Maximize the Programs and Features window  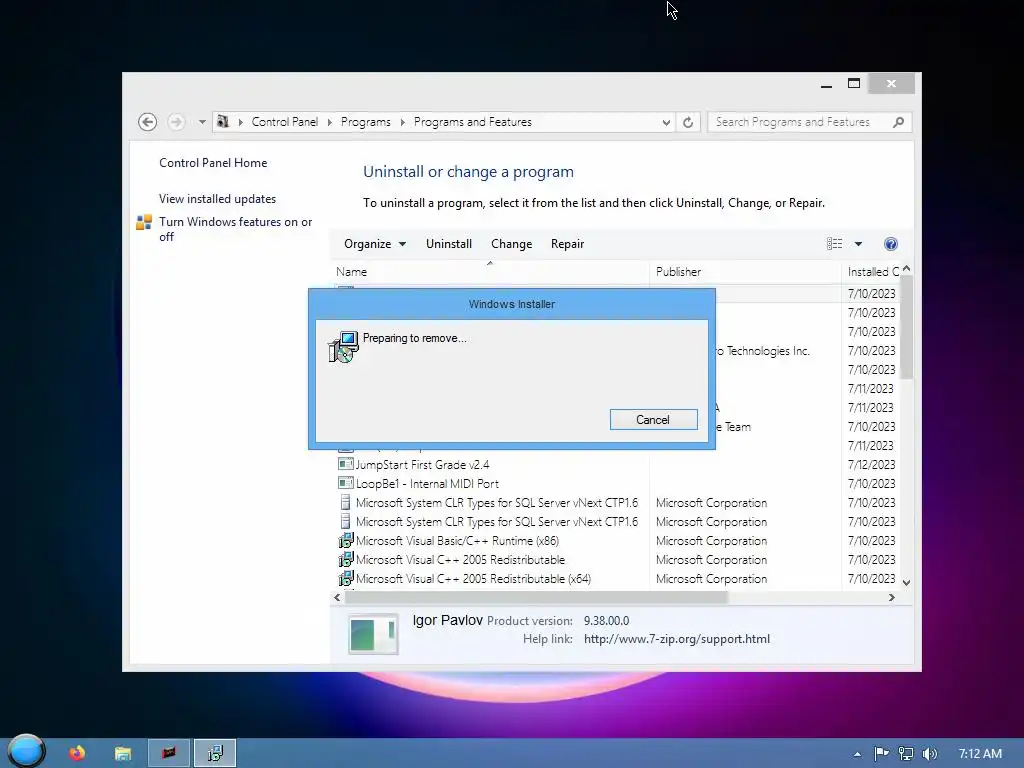tap(854, 84)
